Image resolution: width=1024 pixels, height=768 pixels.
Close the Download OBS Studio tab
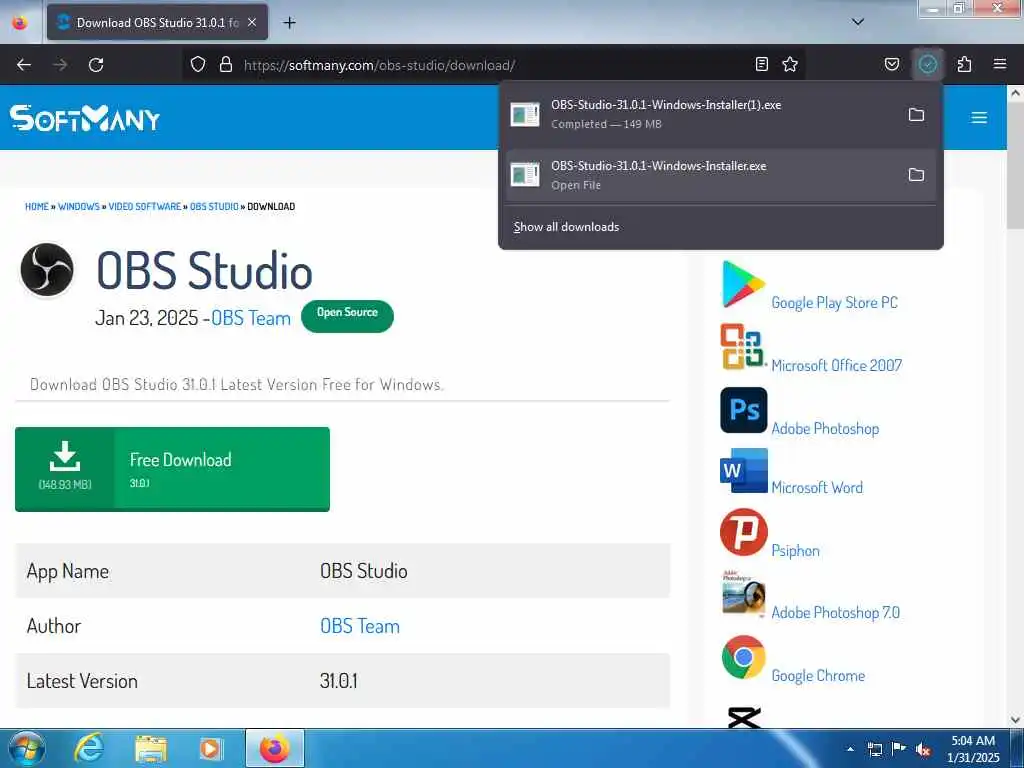252,23
